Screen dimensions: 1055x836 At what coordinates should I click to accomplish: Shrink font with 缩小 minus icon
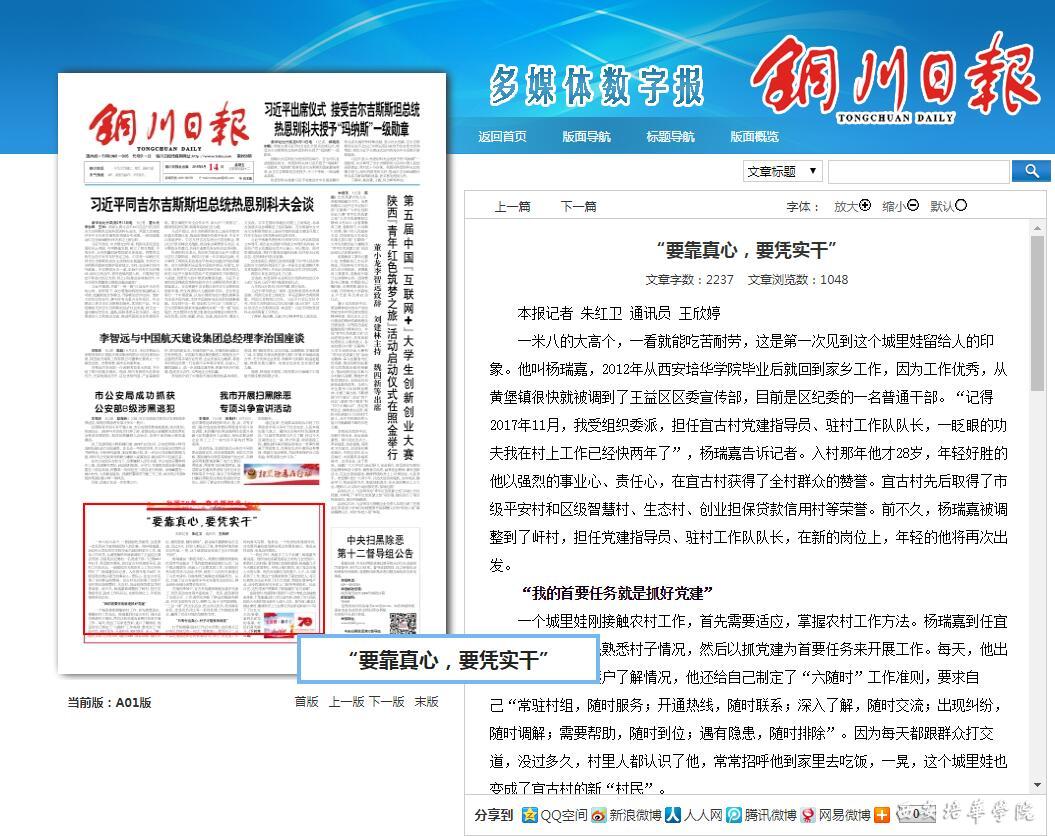tap(913, 206)
